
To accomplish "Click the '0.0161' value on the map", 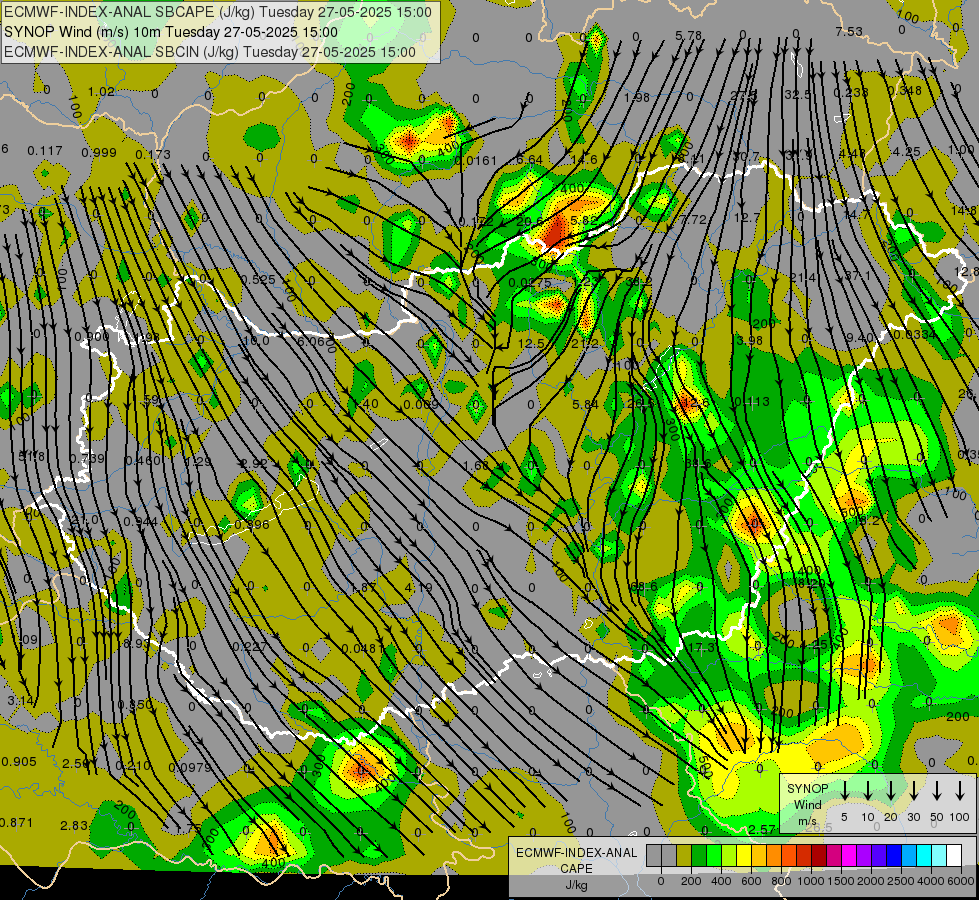I will 476,161.
